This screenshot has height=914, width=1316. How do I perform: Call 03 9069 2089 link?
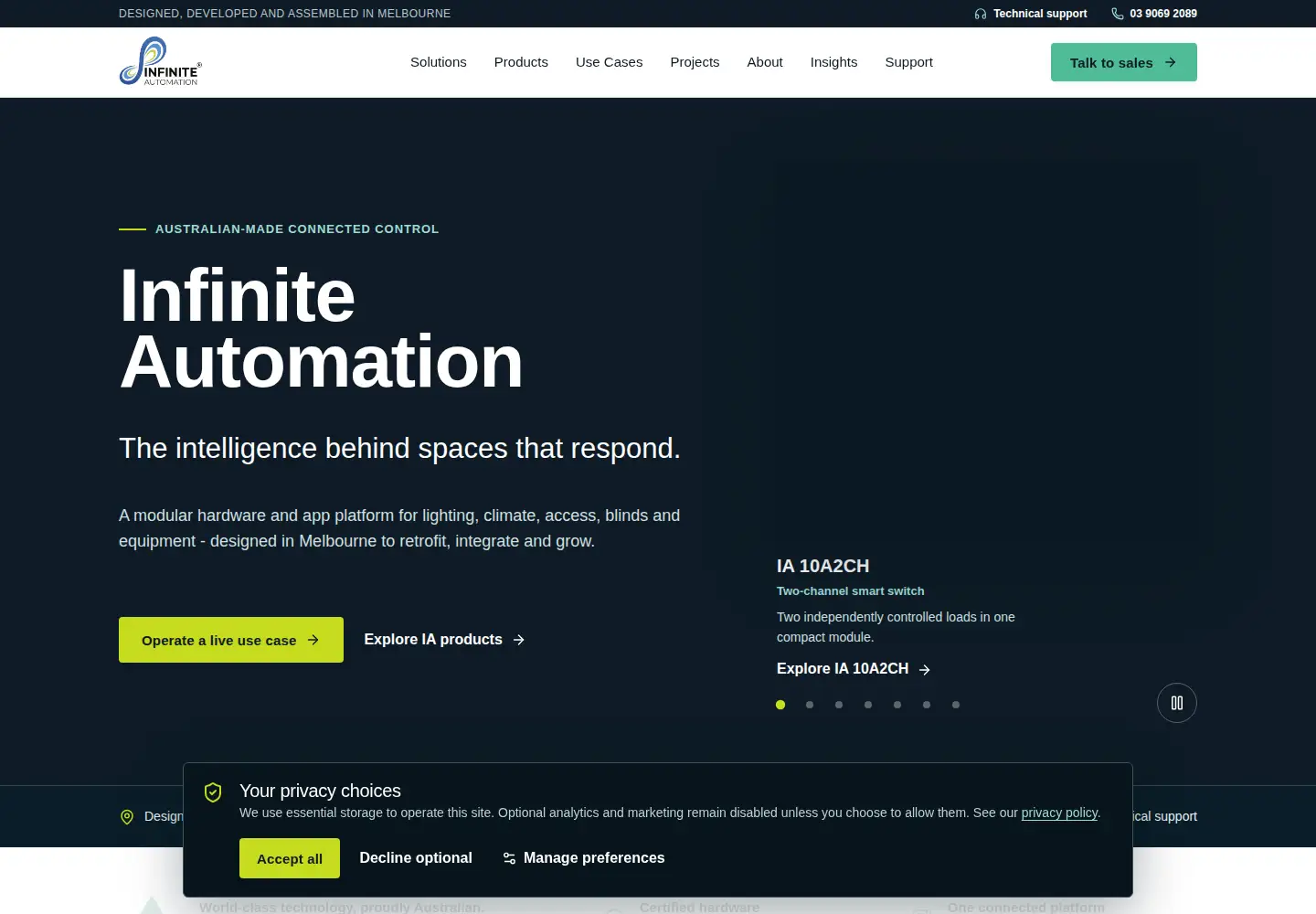[x=1154, y=14]
